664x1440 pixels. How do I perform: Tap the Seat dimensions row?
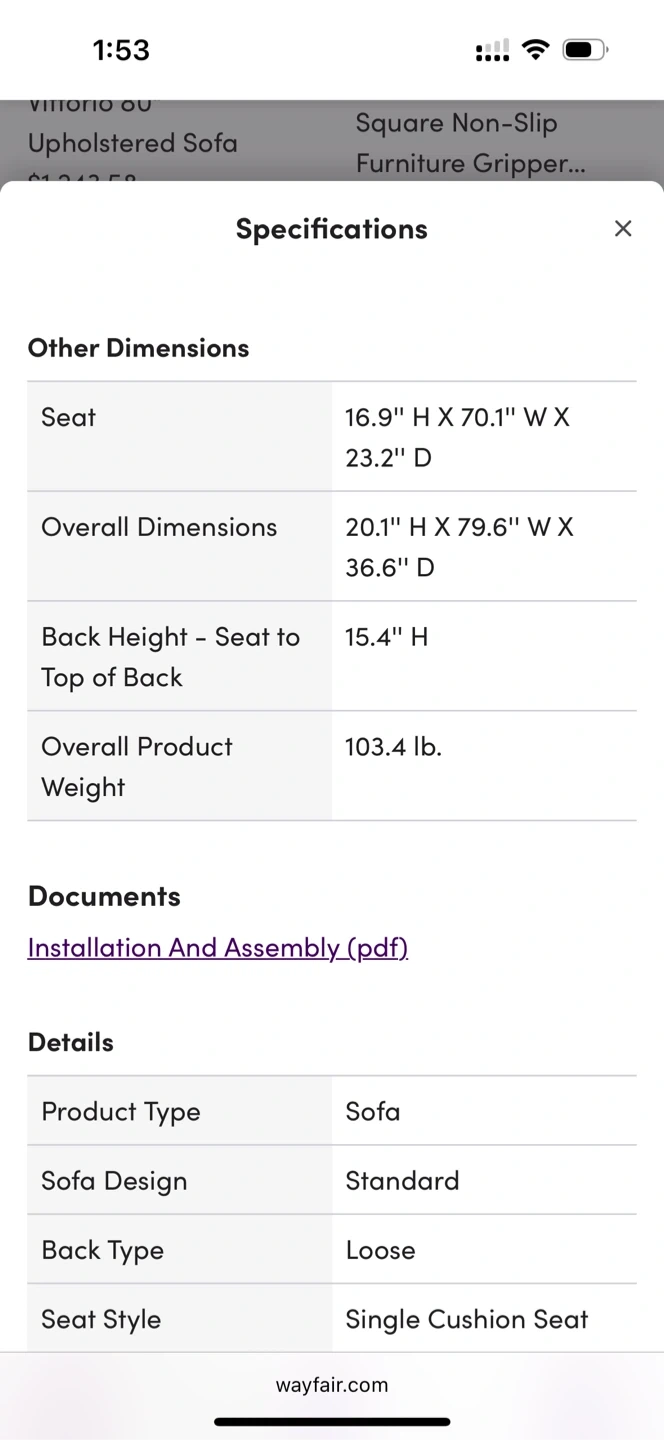[332, 437]
